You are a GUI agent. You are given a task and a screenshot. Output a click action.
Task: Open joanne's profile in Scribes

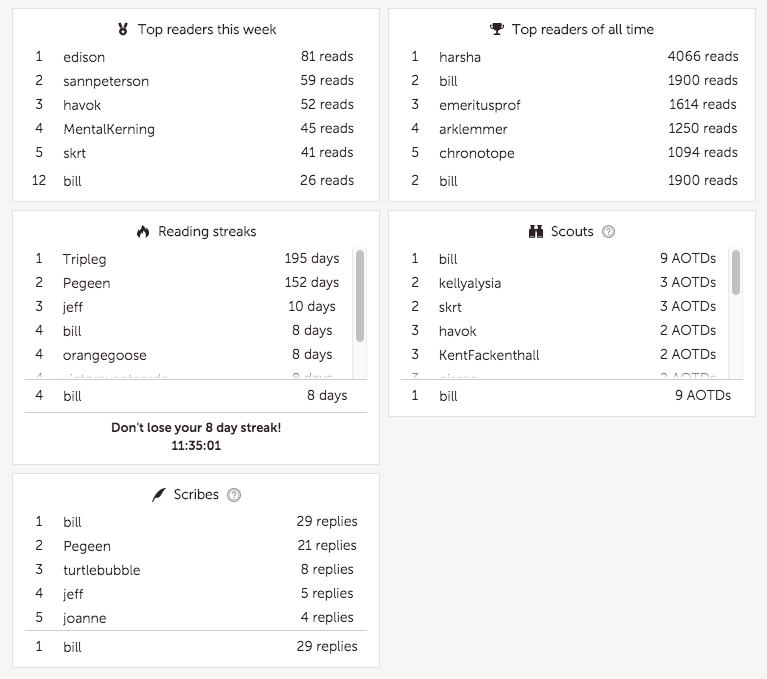[84, 618]
